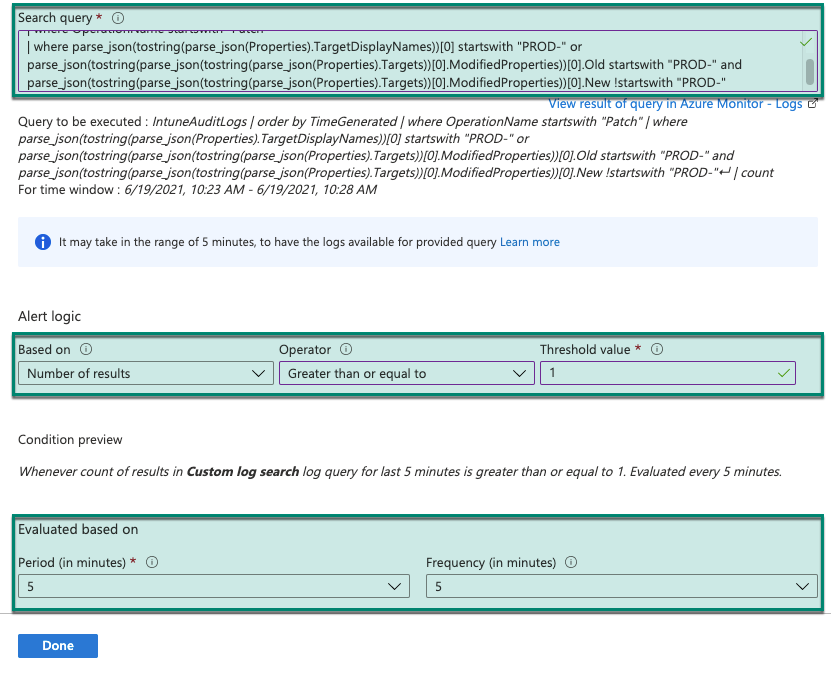Click the Threshold value info icon
The image size is (831, 673).
click(657, 349)
